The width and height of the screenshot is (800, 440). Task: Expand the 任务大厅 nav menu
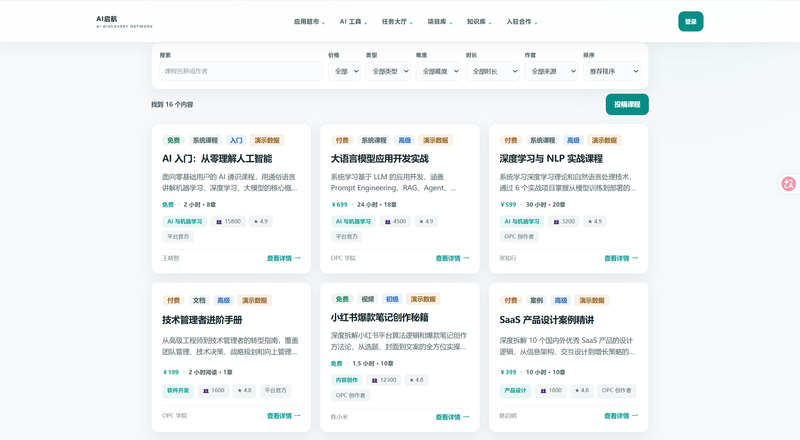click(x=397, y=21)
